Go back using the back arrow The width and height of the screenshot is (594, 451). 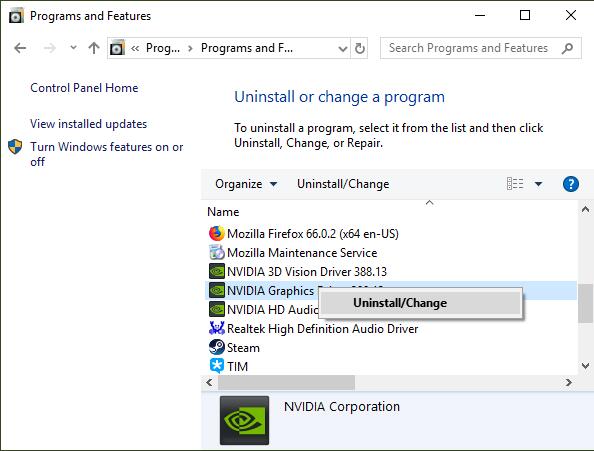coord(20,48)
